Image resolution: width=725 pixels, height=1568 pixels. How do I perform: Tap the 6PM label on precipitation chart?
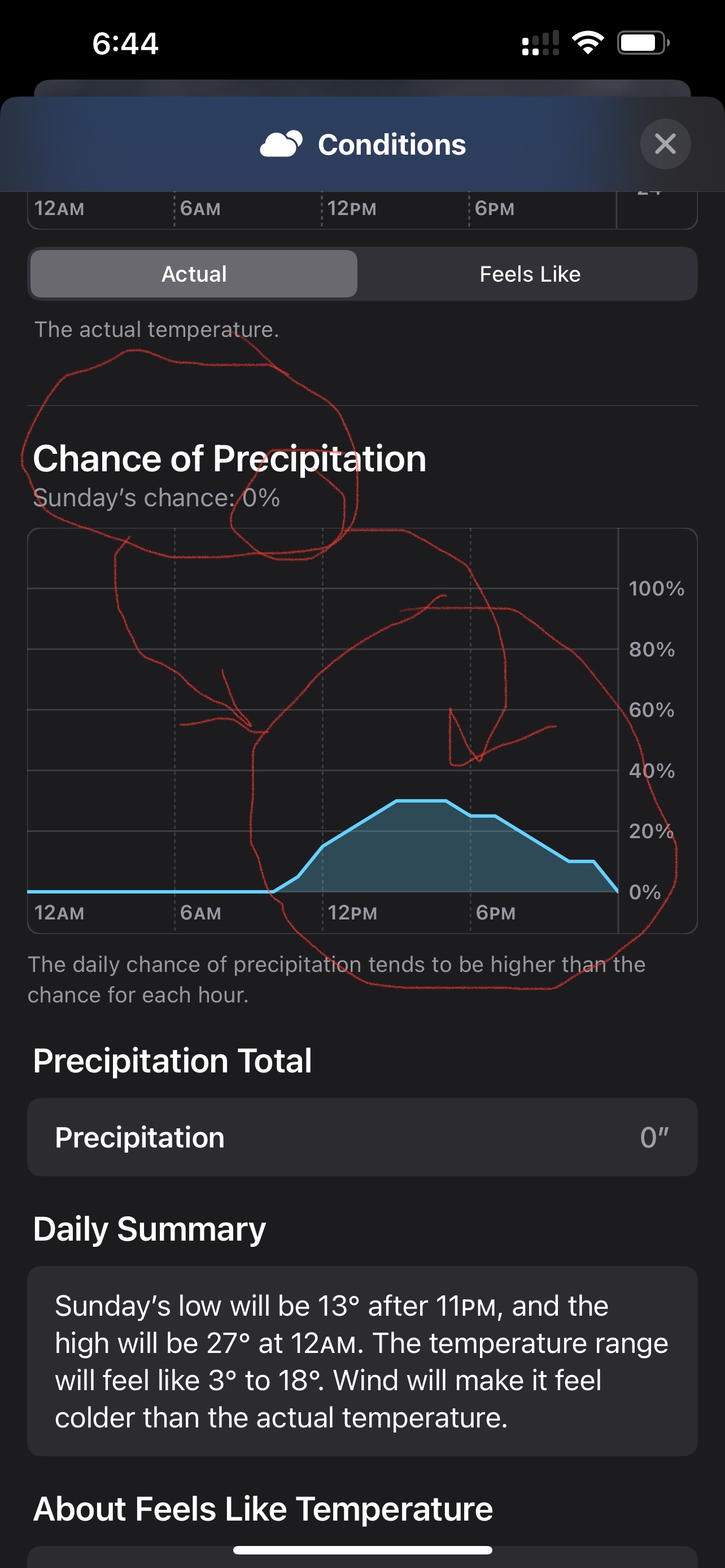[496, 913]
